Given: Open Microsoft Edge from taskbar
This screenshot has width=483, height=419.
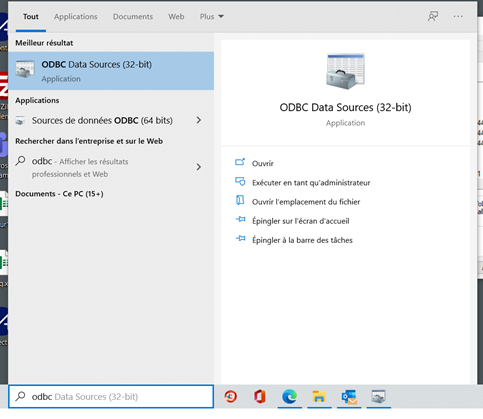Looking at the screenshot, I should [x=289, y=397].
